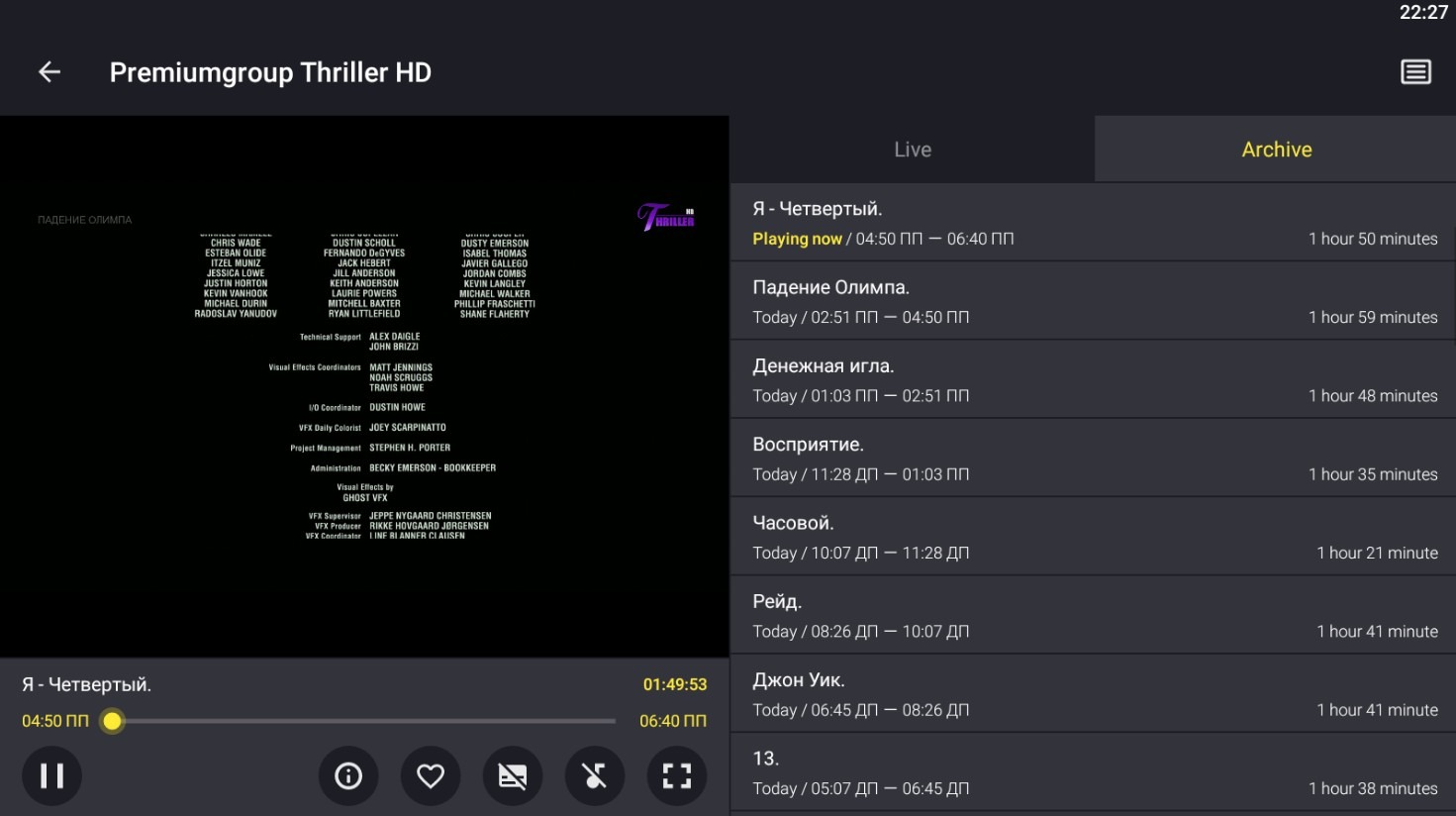Pause the current playback
This screenshot has width=1456, height=816.
click(51, 775)
